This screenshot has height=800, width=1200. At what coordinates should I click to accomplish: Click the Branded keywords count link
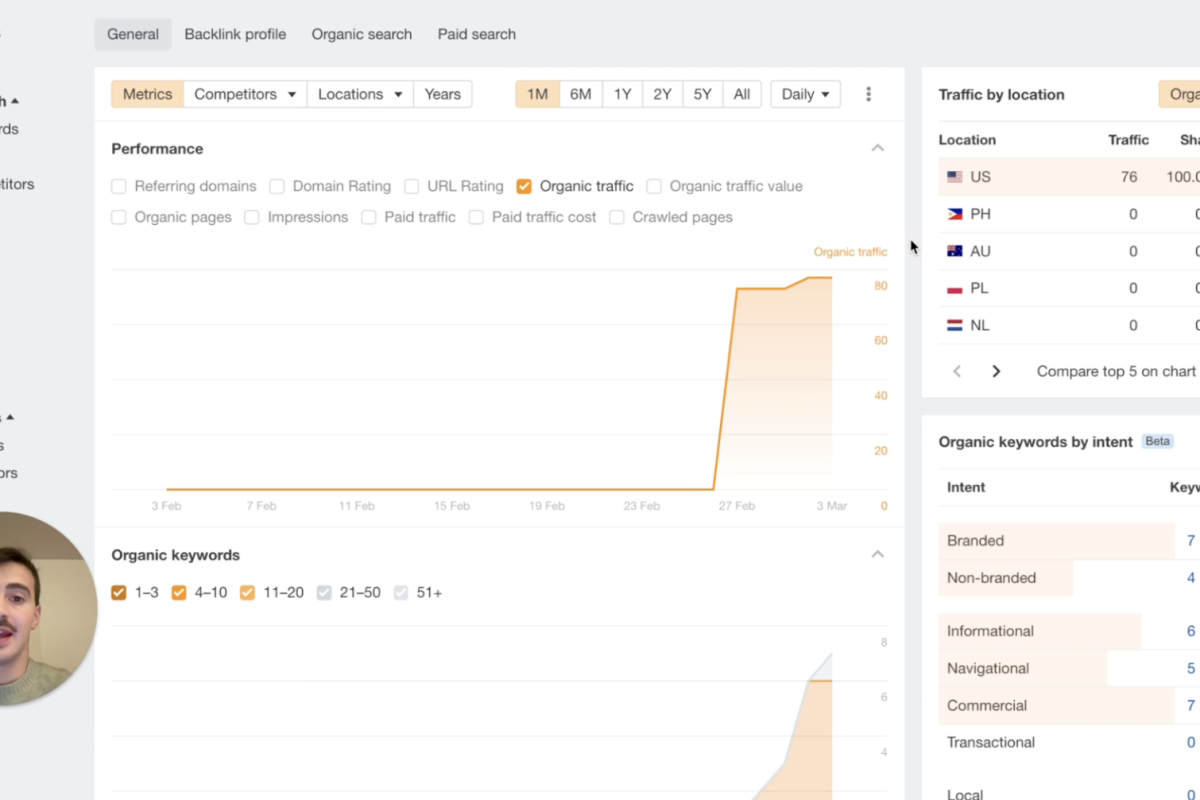click(x=1190, y=541)
